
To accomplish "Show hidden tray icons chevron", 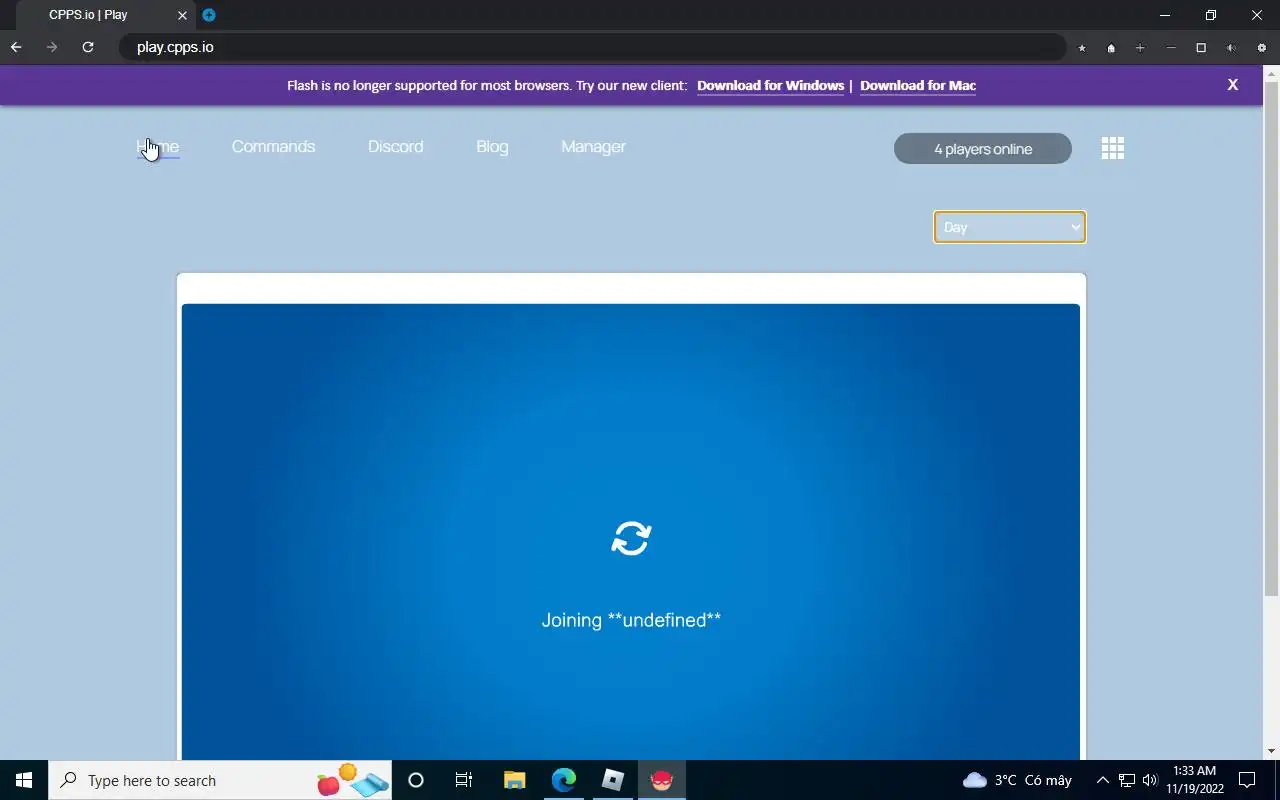I will (x=1103, y=780).
